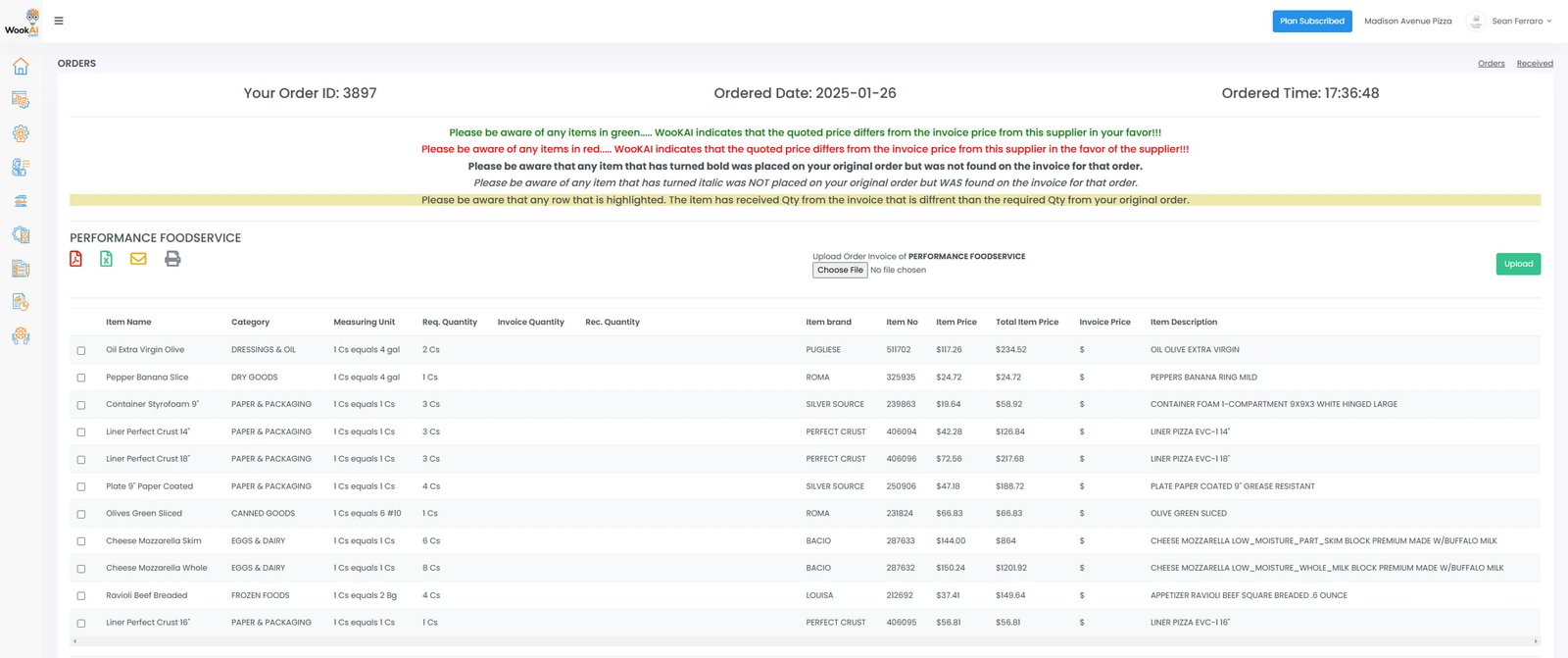Click the "1 Cs equals 6 #10" measuring unit cell
This screenshot has width=1568, height=658.
coord(367,514)
